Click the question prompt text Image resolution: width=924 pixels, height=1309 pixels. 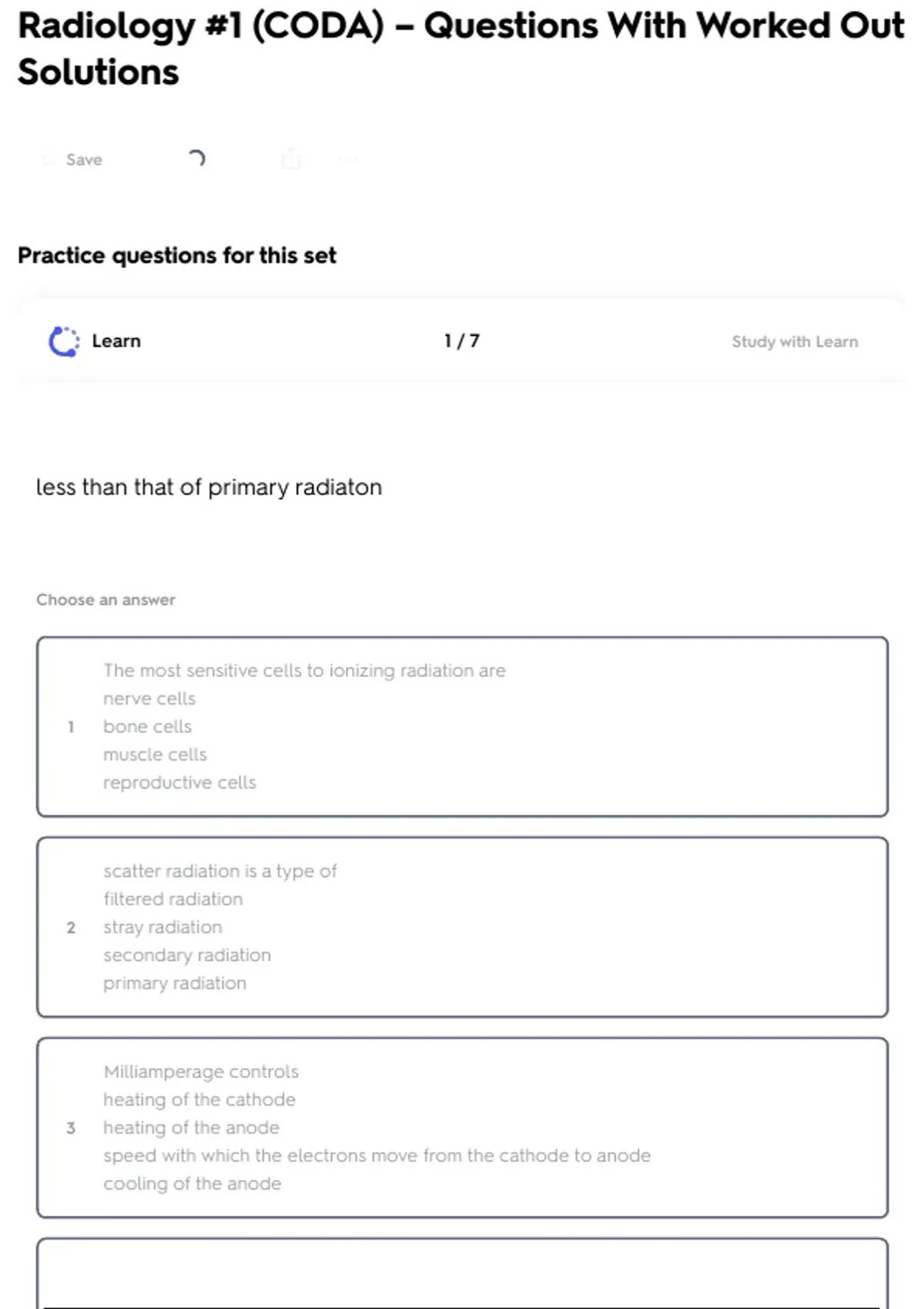tap(209, 487)
